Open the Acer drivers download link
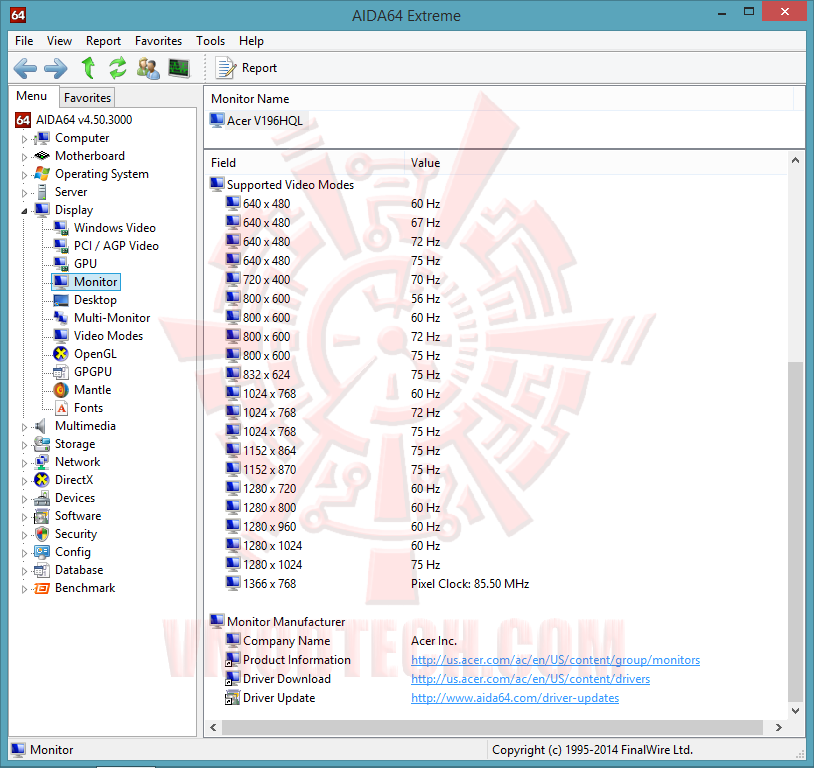814x768 pixels. 530,679
